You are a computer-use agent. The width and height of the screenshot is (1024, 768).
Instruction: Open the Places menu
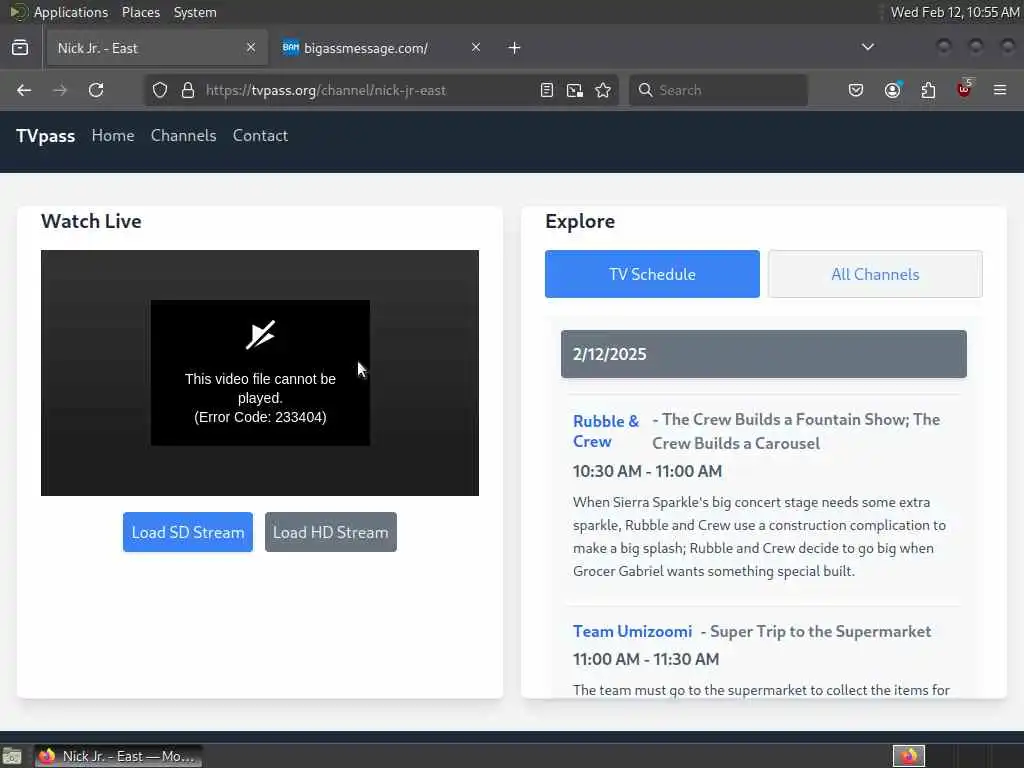[140, 12]
